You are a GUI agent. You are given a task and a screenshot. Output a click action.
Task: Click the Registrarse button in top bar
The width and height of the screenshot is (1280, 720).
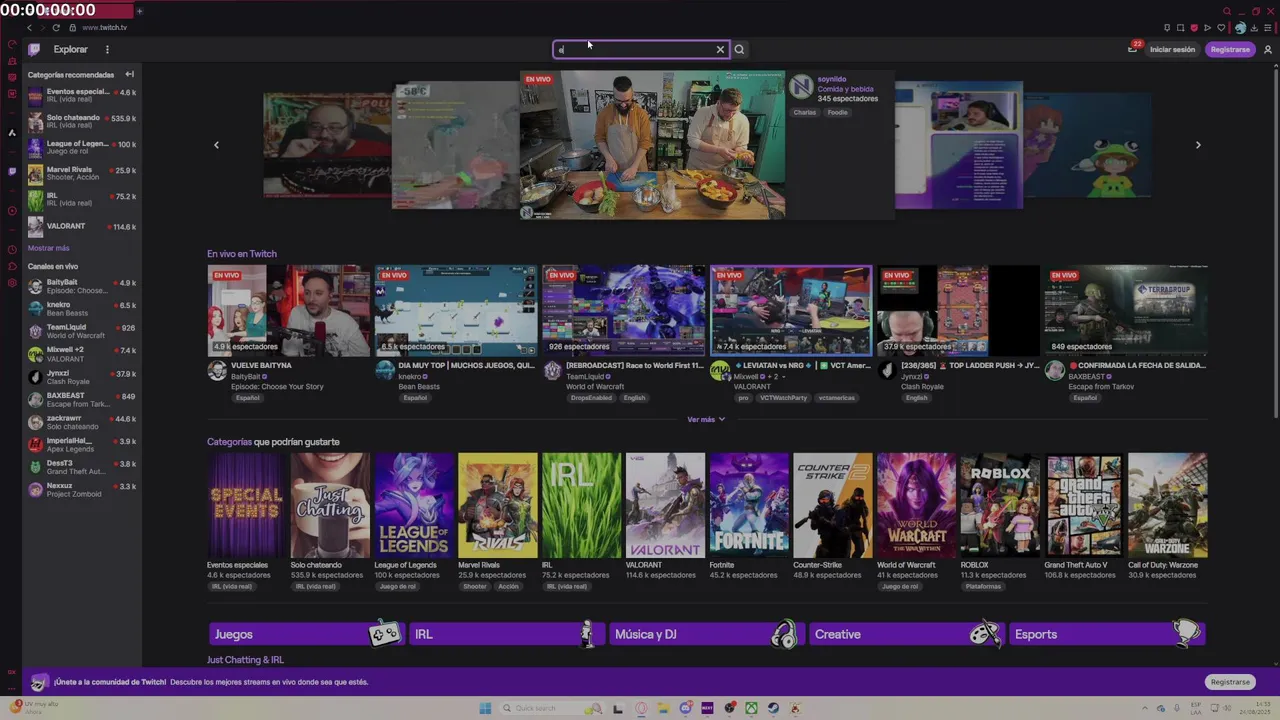1229,49
